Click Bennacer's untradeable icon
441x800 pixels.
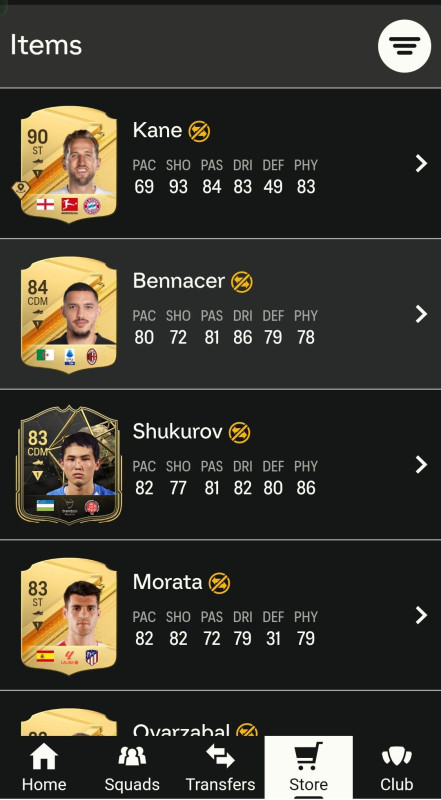(x=241, y=282)
